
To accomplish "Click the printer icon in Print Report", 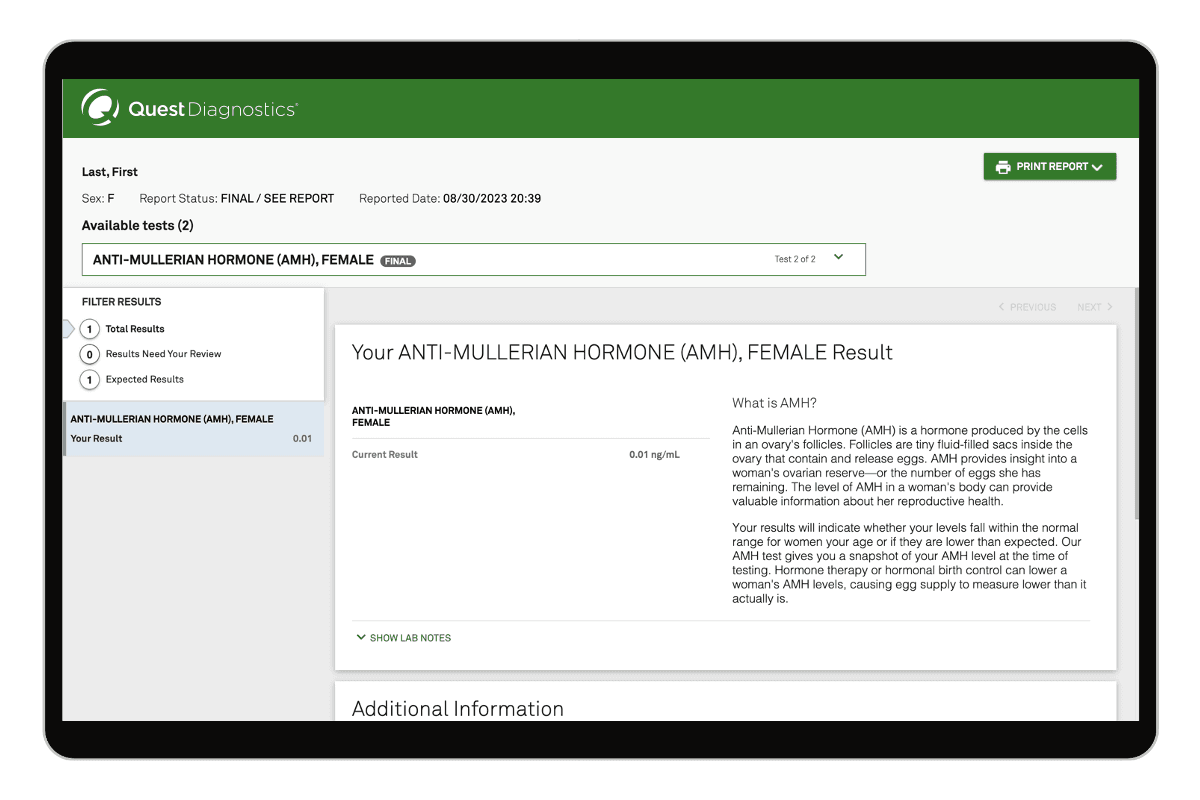I will [1002, 167].
